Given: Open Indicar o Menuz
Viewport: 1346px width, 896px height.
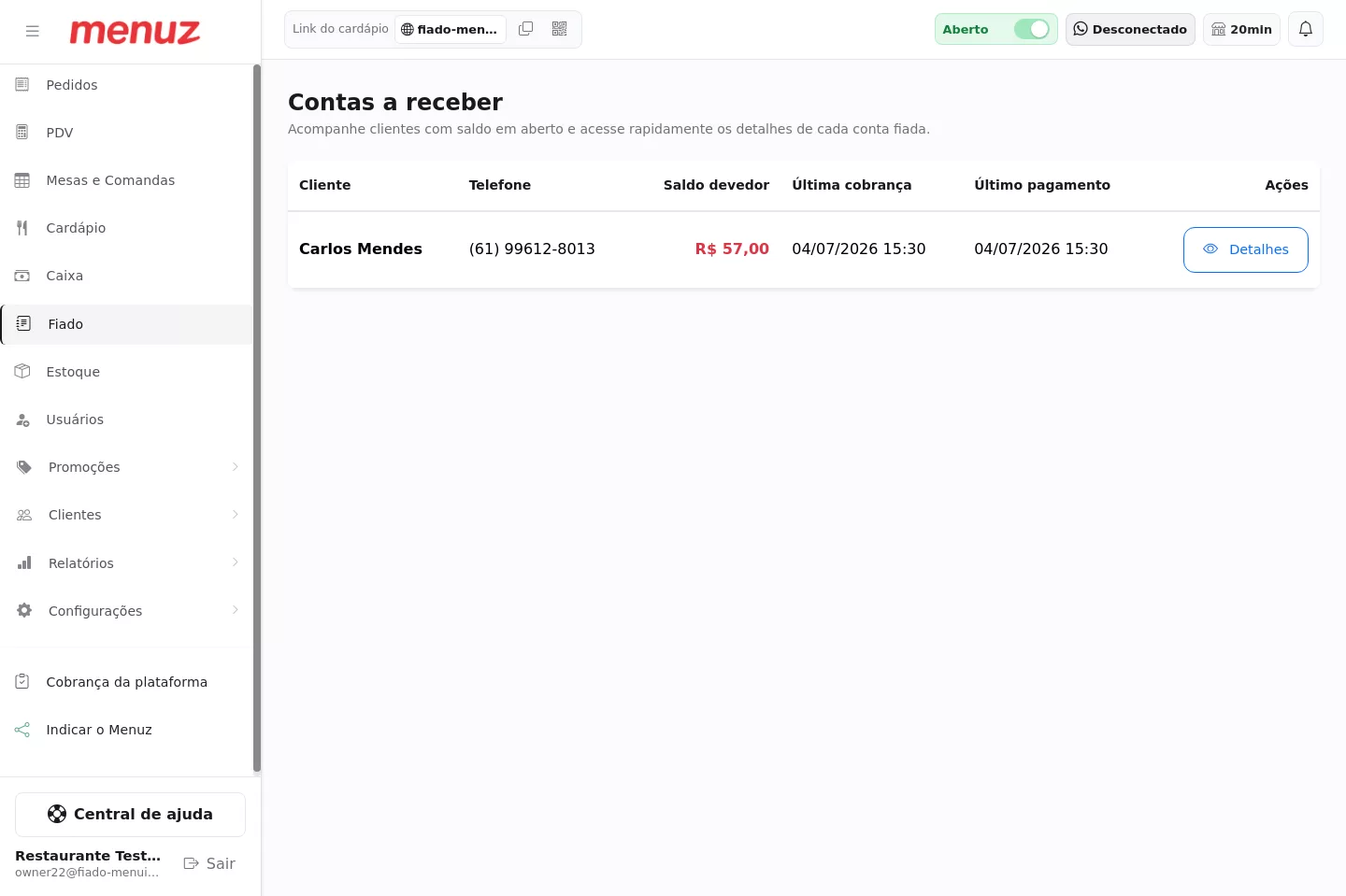Looking at the screenshot, I should coord(127,730).
